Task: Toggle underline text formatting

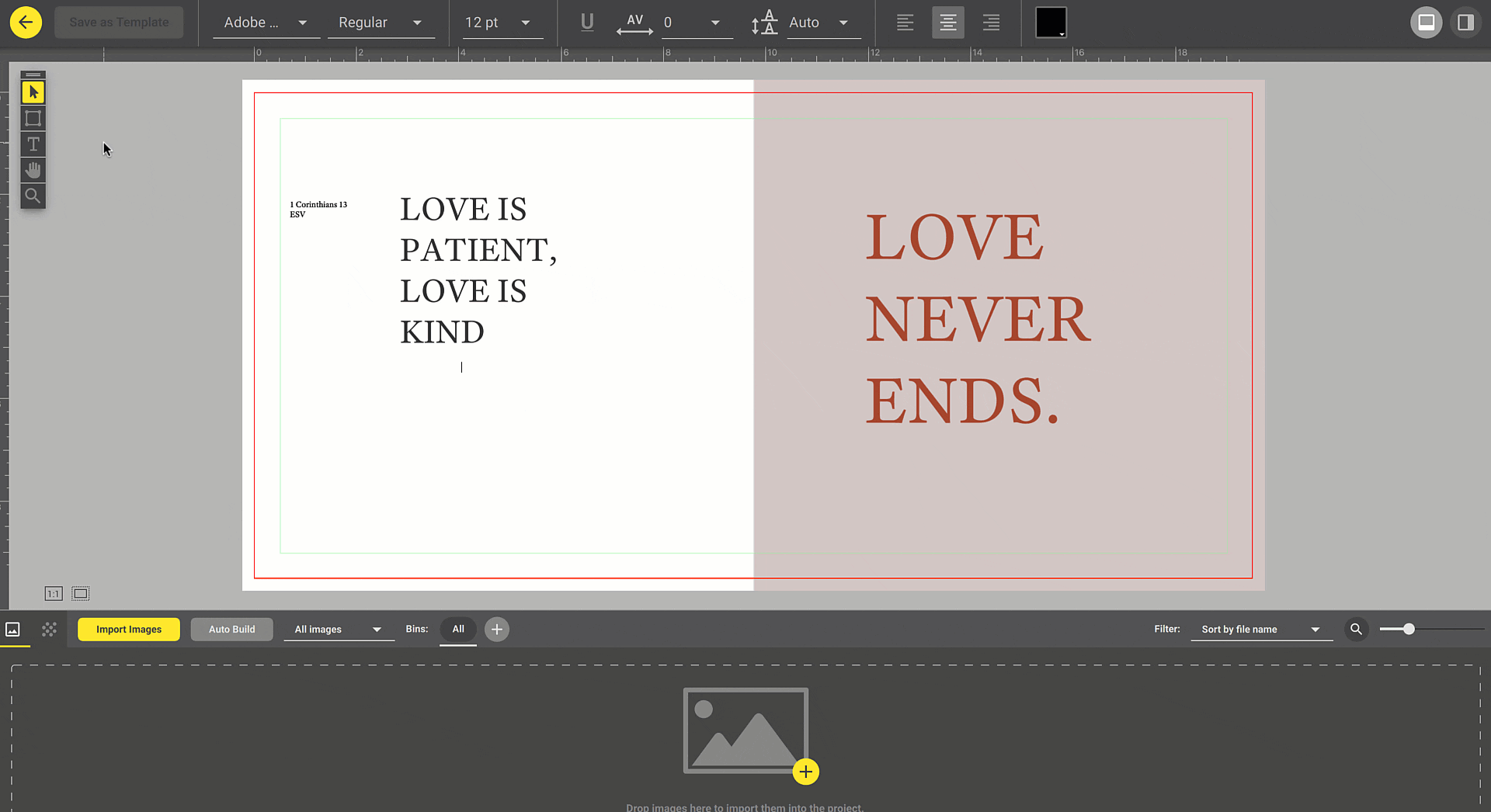Action: (587, 23)
